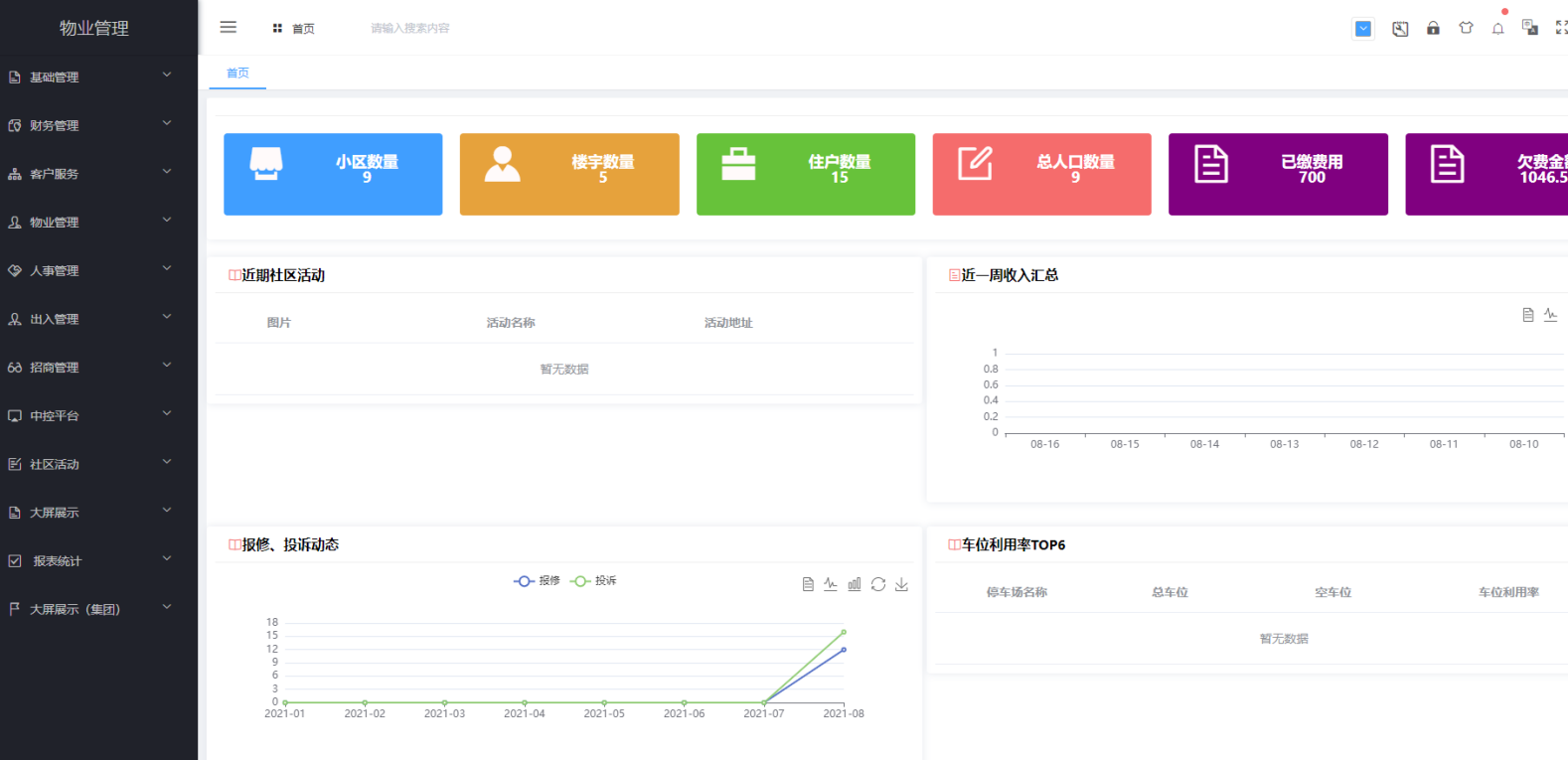Viewport: 1568px width, 760px height.
Task: Click the 小区数量 blue card
Action: tap(333, 175)
